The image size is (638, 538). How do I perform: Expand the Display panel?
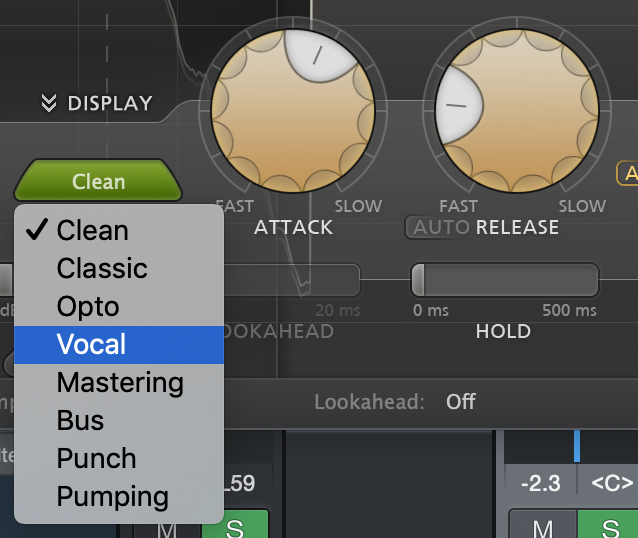(x=97, y=103)
